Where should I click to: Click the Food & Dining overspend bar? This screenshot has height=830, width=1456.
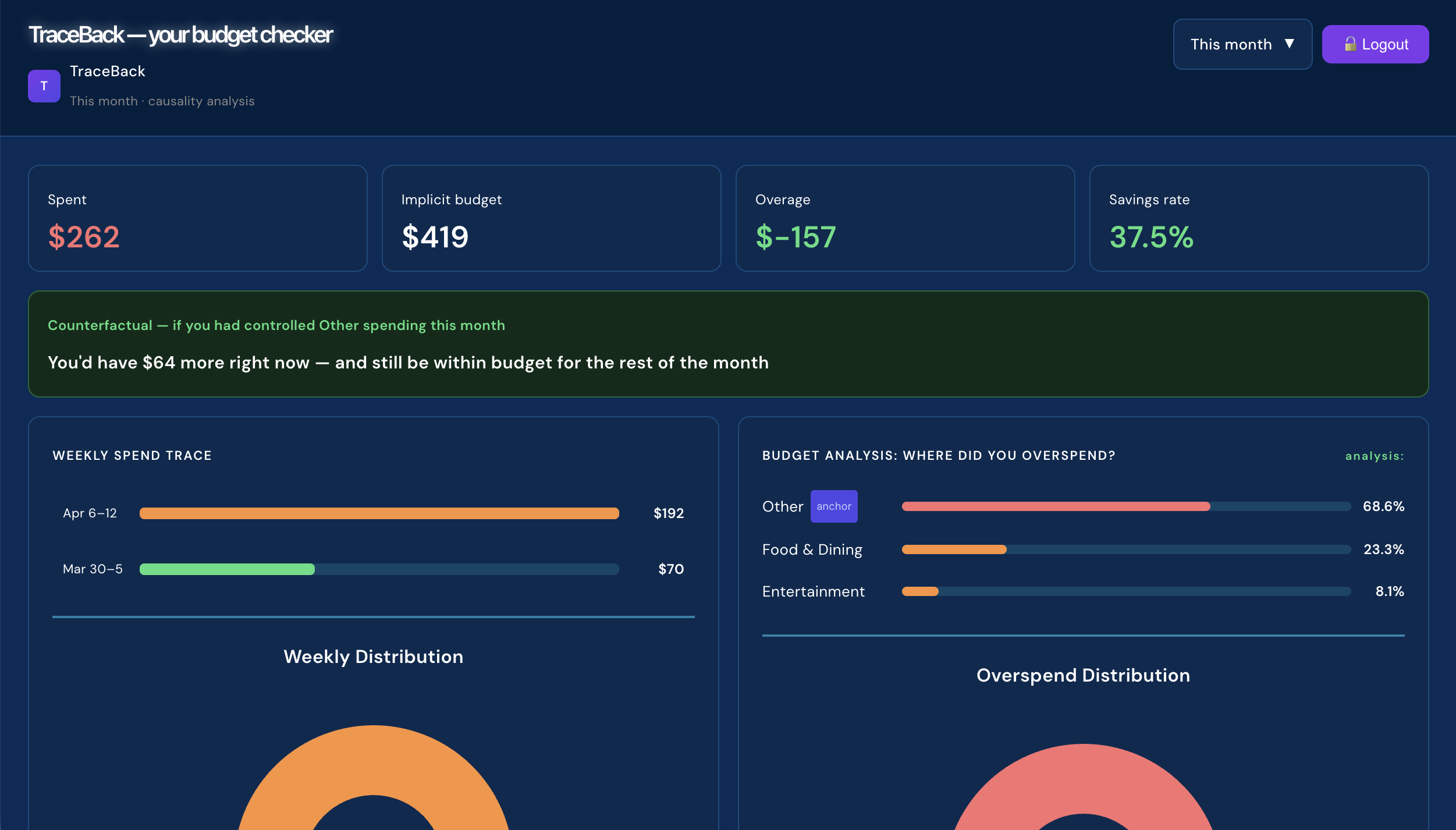[x=954, y=549]
